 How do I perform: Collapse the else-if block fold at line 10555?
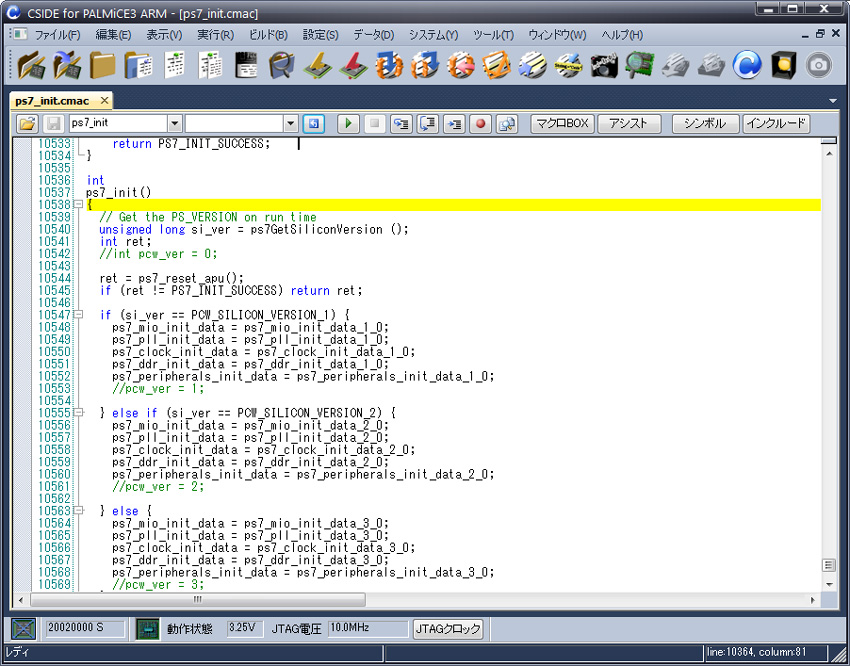point(78,412)
